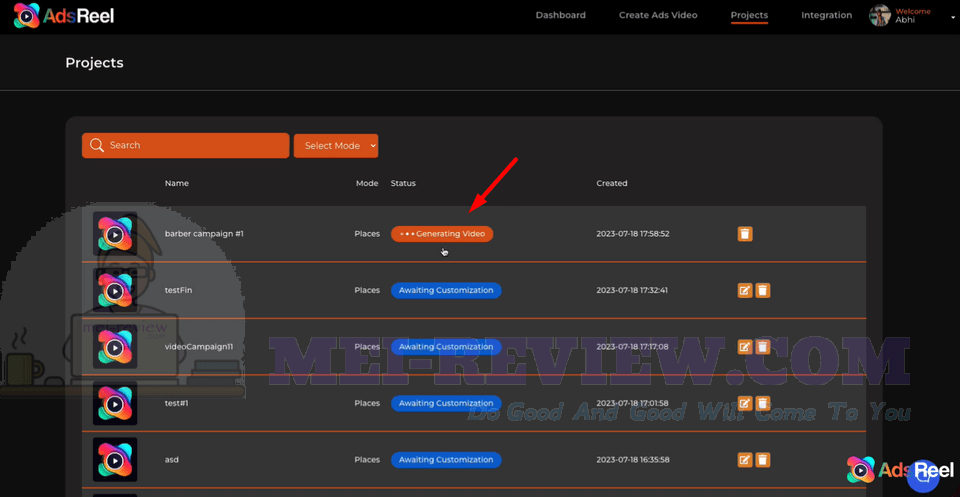This screenshot has width=960, height=497.
Task: Click the Created column header
Action: coord(612,183)
